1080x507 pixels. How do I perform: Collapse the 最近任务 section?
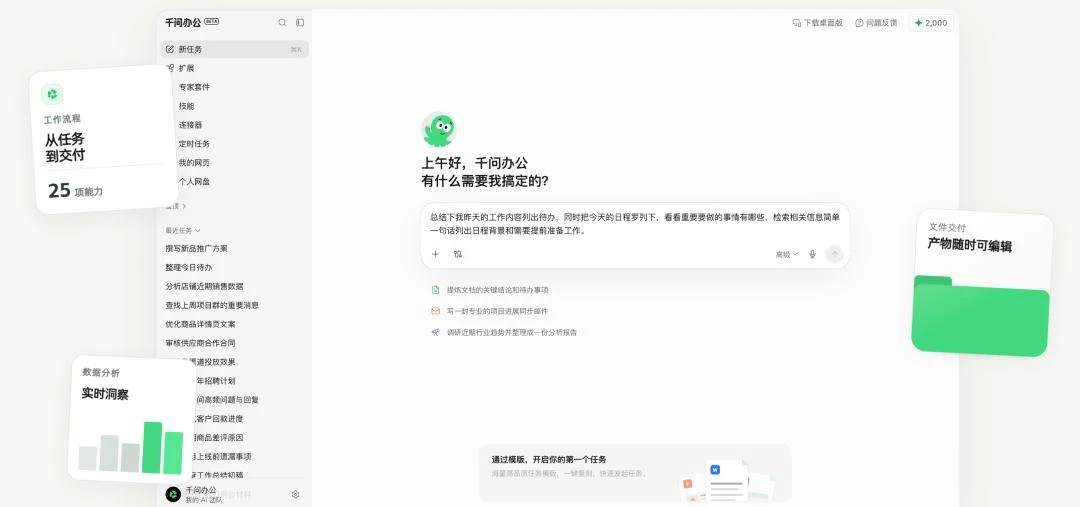click(x=183, y=230)
